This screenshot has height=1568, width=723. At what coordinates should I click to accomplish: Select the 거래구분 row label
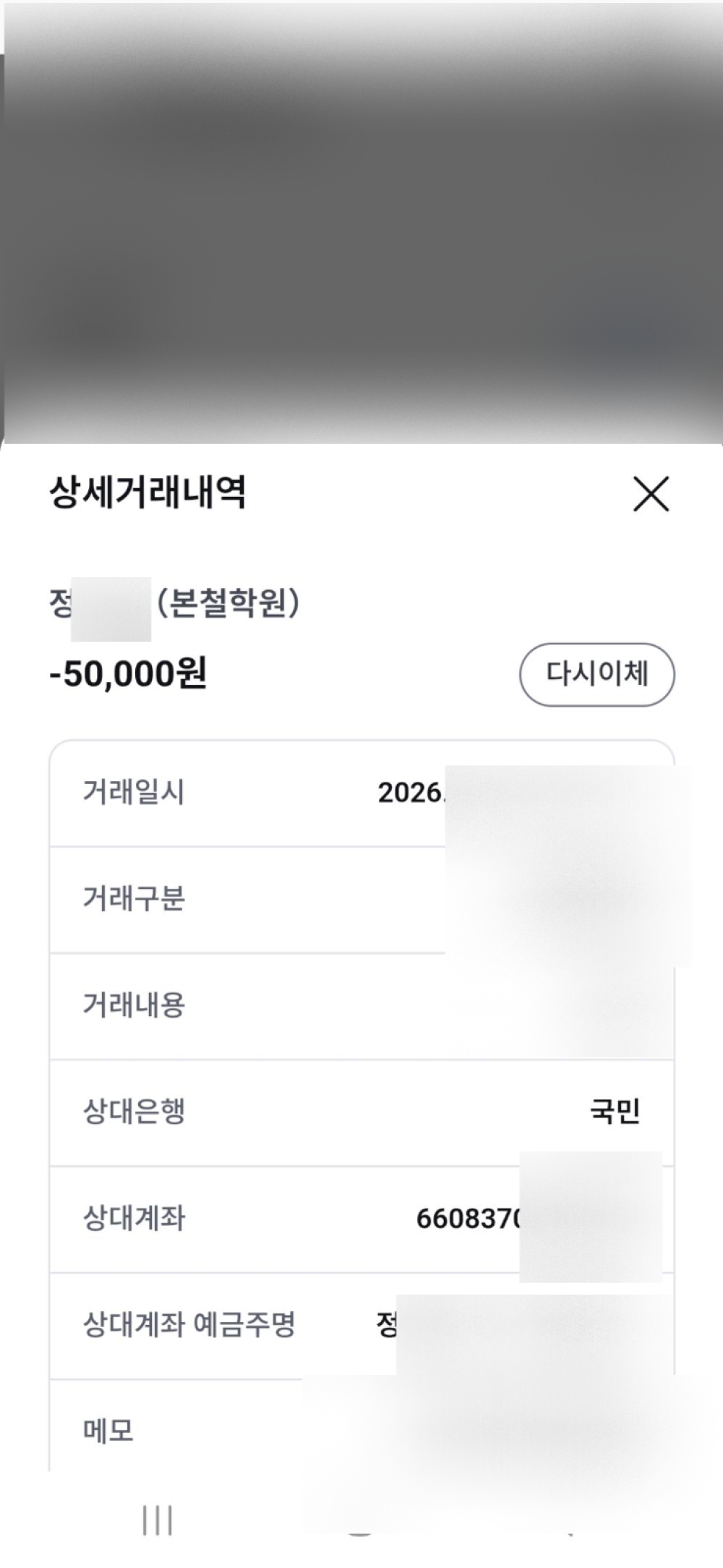tap(134, 898)
